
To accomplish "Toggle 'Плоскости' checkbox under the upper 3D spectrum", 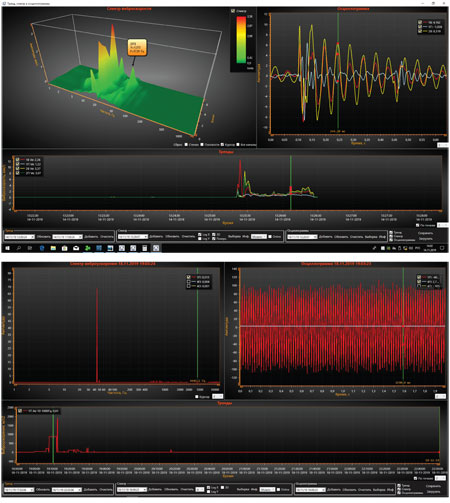I will [x=202, y=144].
